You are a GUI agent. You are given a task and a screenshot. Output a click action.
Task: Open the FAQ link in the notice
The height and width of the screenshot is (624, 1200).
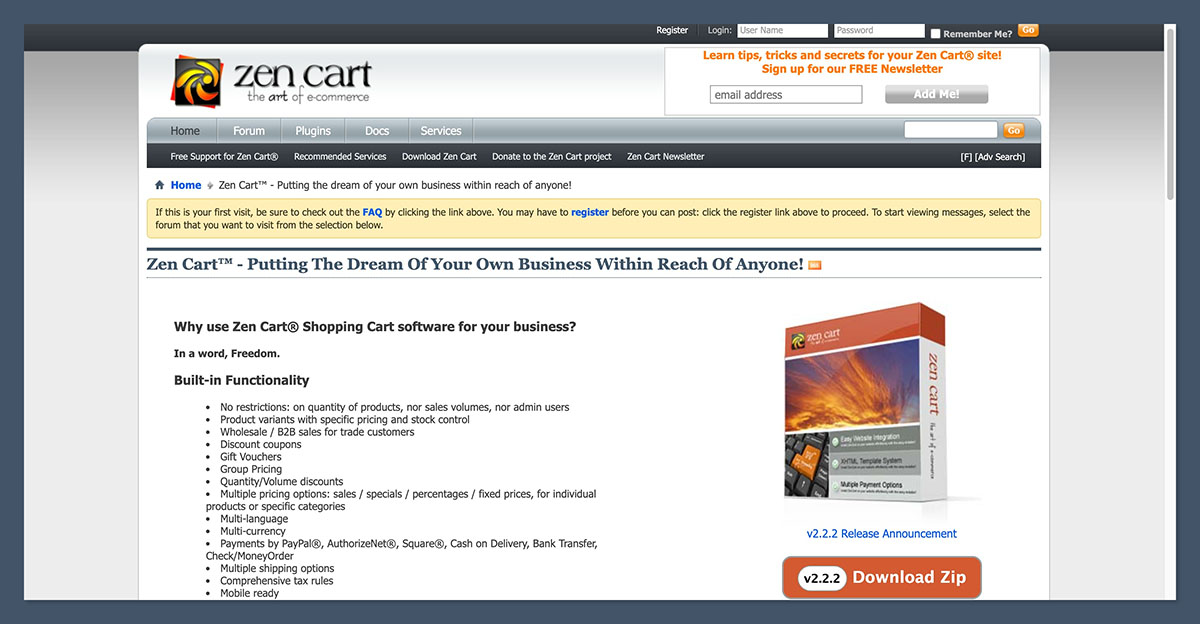click(x=372, y=212)
